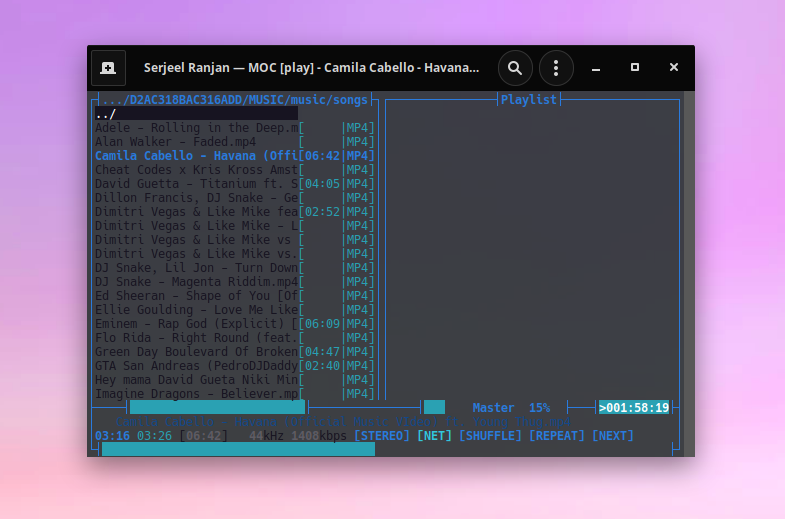Click the 02:40 duration of GTA San Andreas

pos(322,366)
